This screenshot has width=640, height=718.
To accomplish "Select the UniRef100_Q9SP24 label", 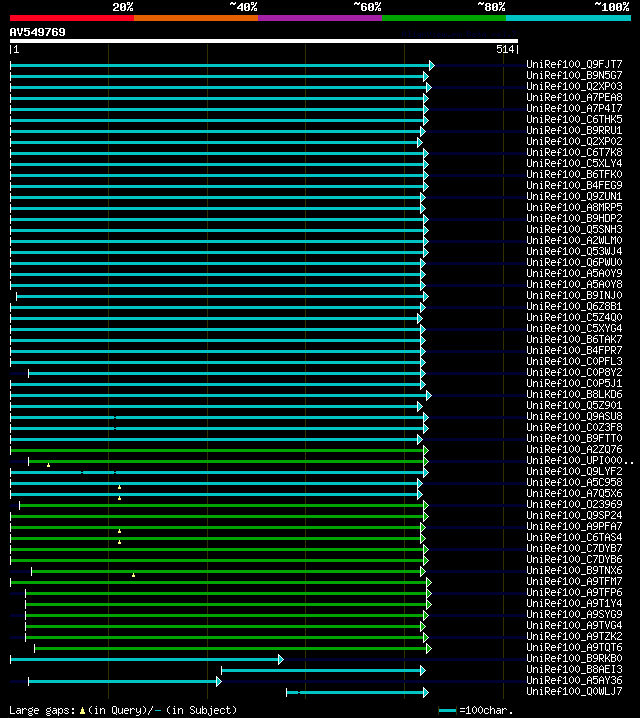I will 574,515.
